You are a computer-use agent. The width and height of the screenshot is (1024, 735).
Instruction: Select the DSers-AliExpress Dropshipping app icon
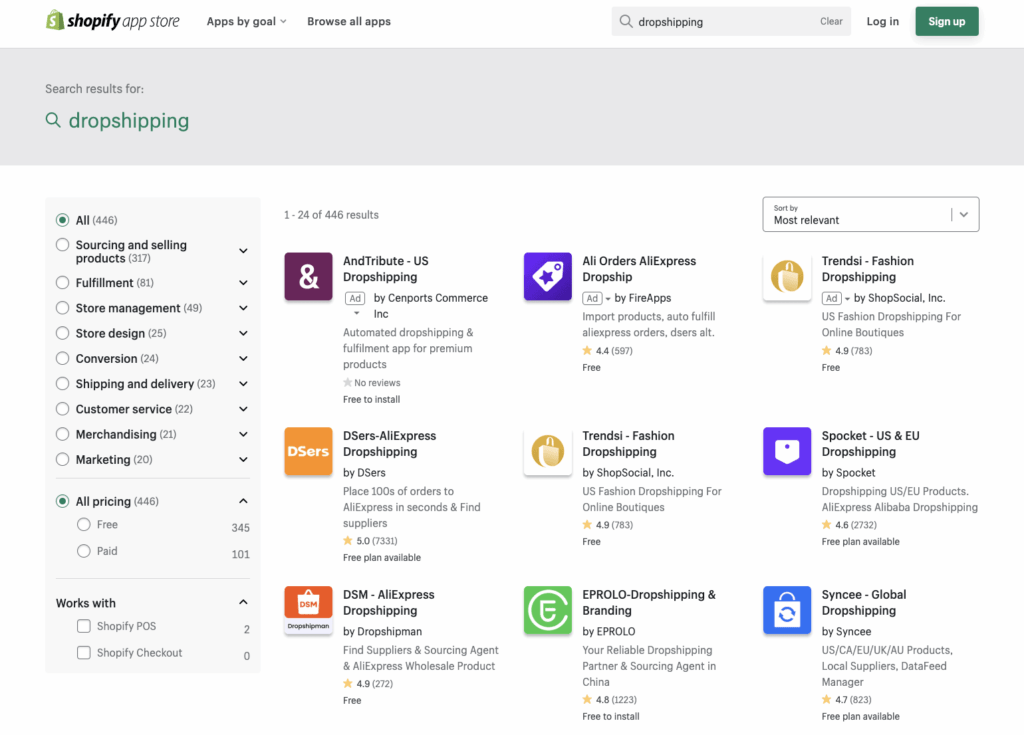(308, 451)
